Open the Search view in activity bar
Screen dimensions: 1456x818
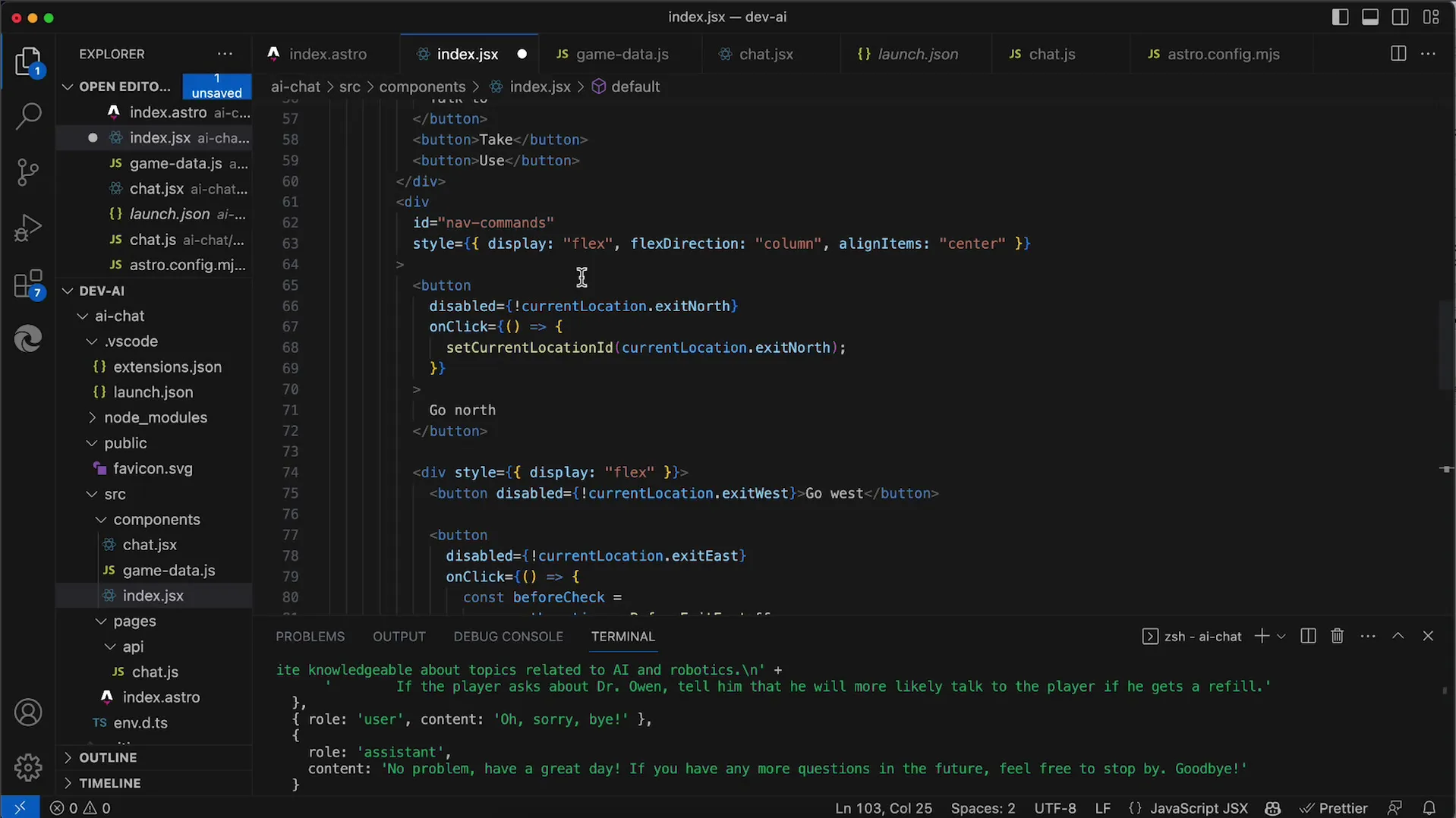coord(28,116)
